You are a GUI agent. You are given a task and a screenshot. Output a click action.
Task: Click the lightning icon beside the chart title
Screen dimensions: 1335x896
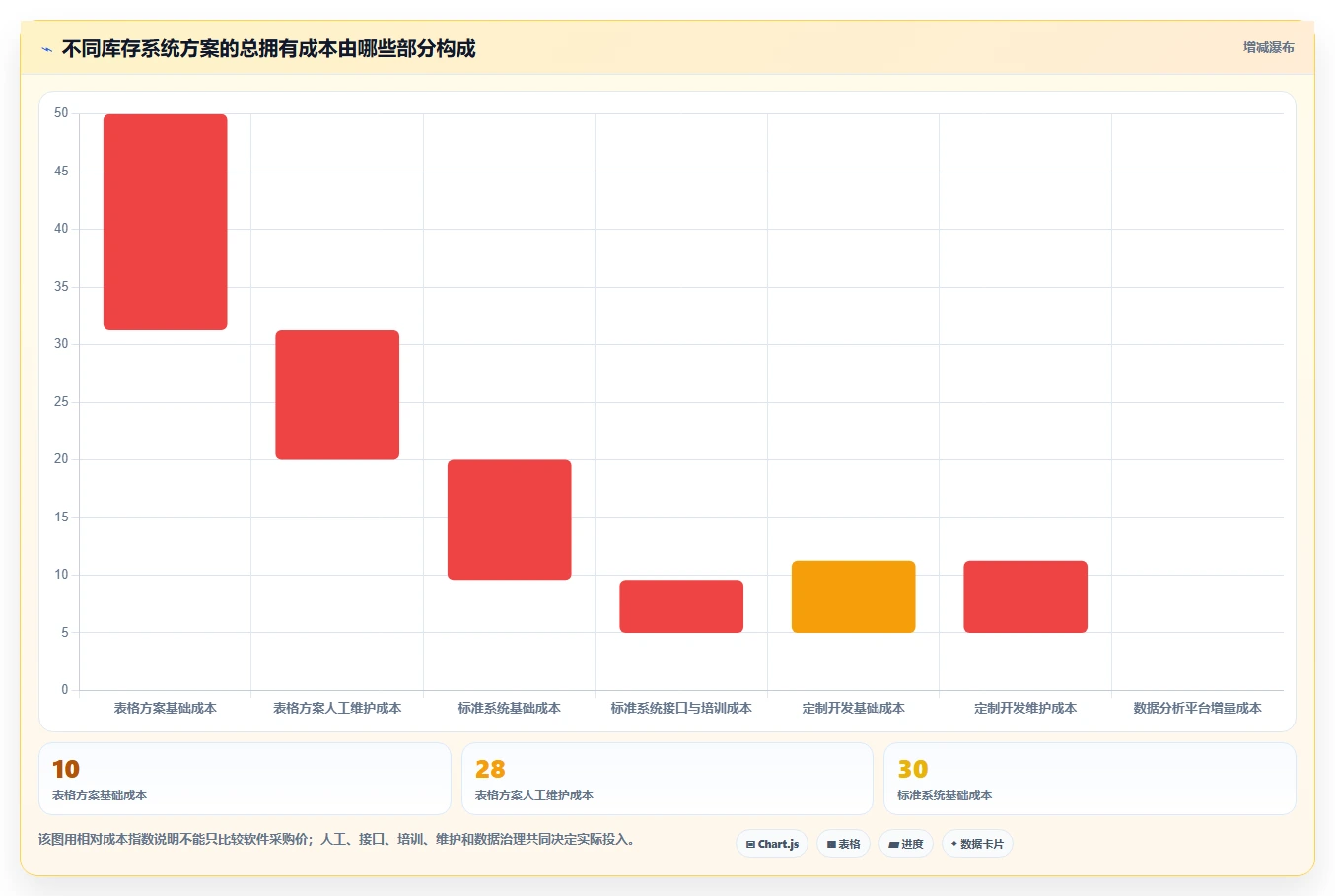[x=46, y=49]
